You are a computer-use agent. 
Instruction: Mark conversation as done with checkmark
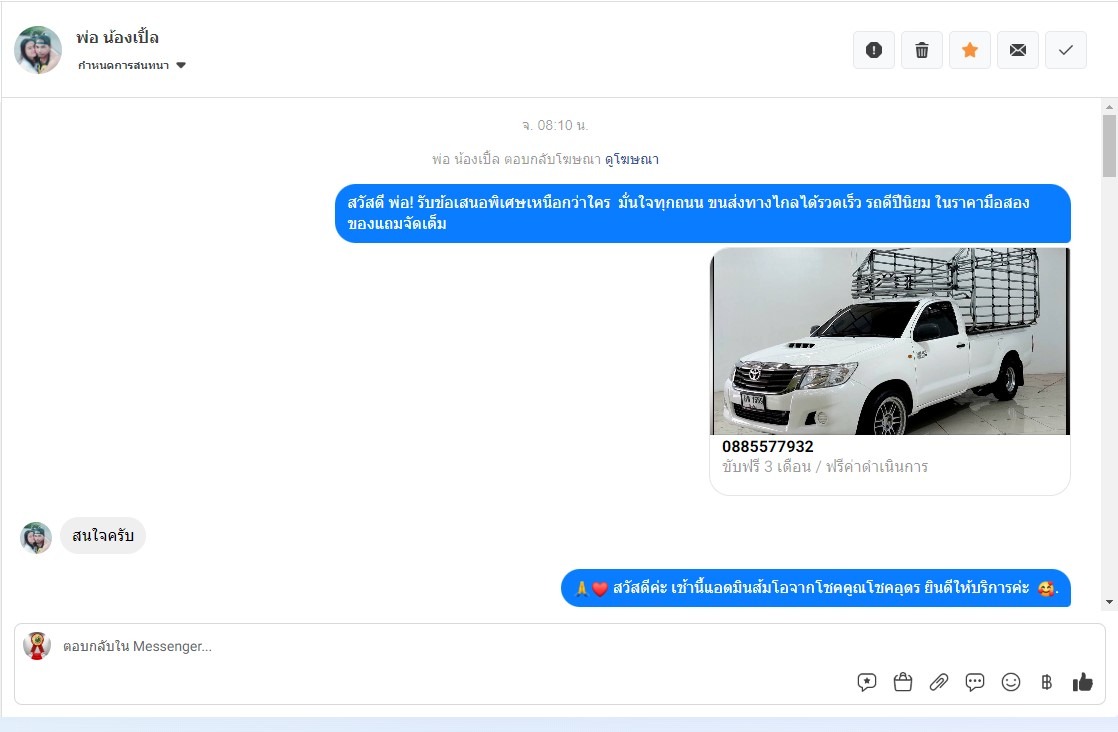pyautogui.click(x=1065, y=50)
